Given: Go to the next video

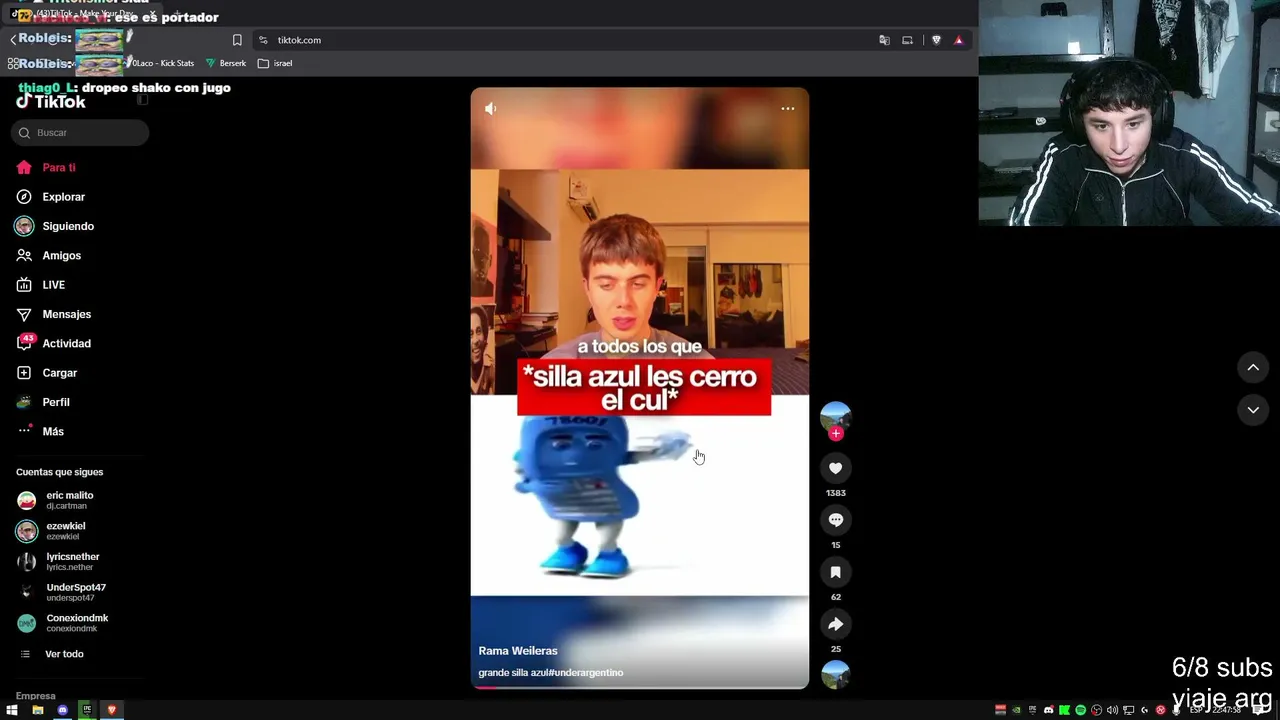Looking at the screenshot, I should click(1253, 410).
